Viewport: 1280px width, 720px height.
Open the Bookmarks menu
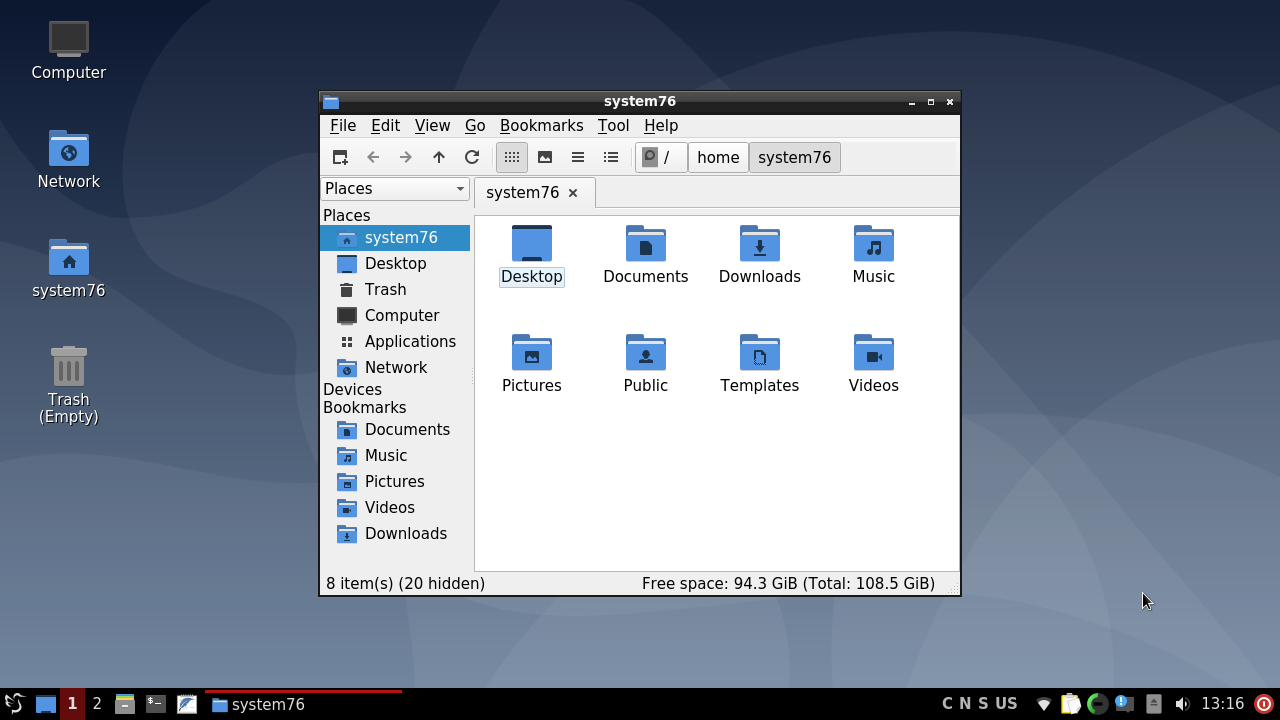pyautogui.click(x=541, y=125)
